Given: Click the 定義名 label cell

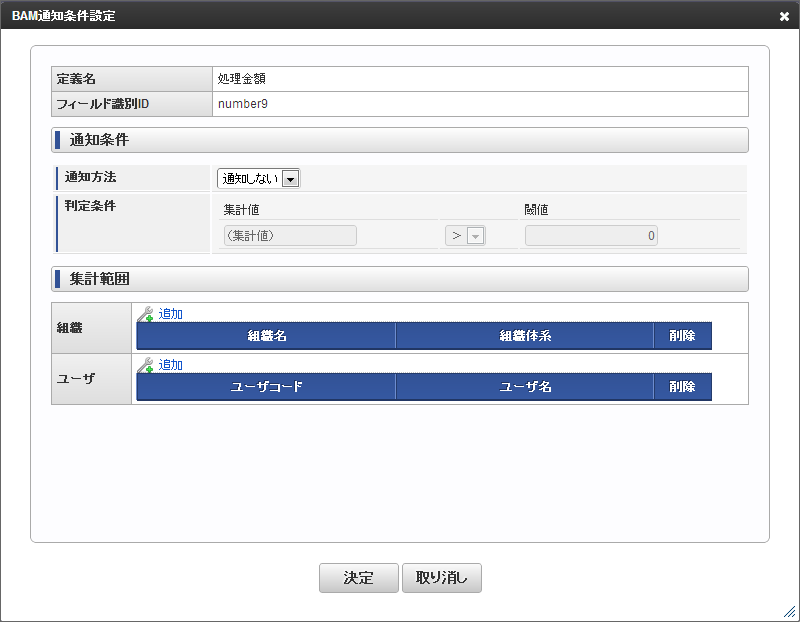Looking at the screenshot, I should (x=132, y=79).
